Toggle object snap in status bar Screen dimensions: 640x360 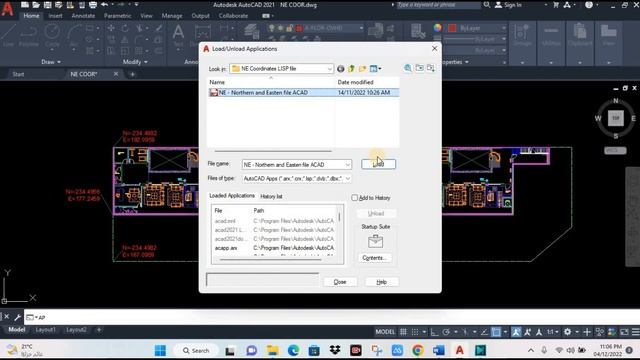coord(496,332)
